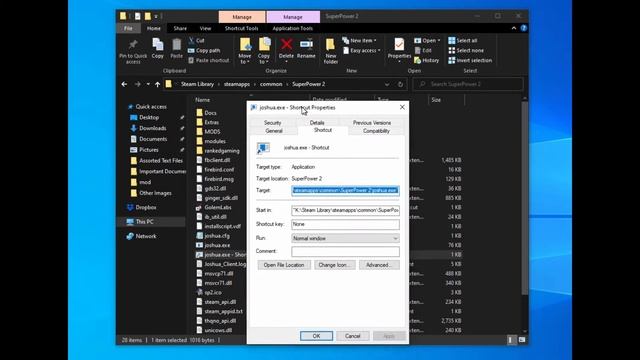640x360 pixels.
Task: Click into the Comment field
Action: pos(345,251)
